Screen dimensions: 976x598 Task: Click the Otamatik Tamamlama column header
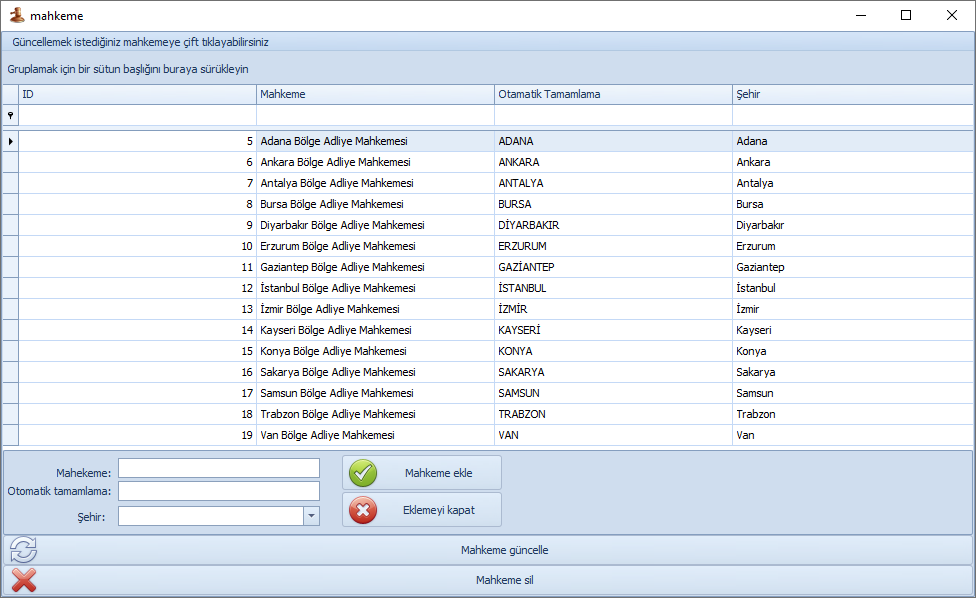(x=613, y=94)
